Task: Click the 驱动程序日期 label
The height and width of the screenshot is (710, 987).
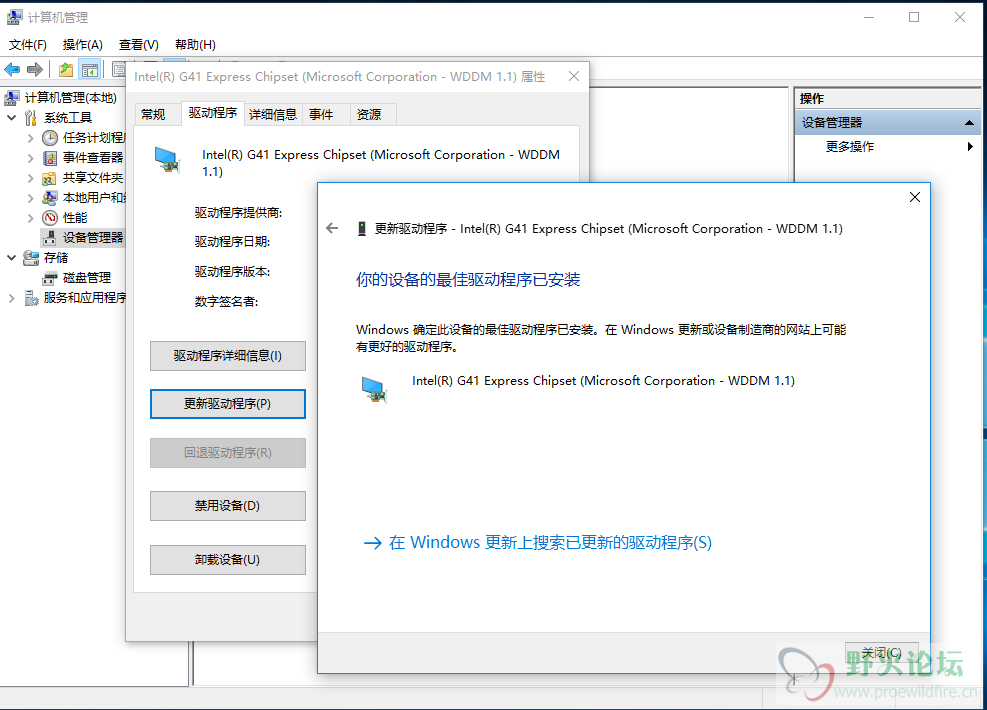Action: click(x=232, y=242)
